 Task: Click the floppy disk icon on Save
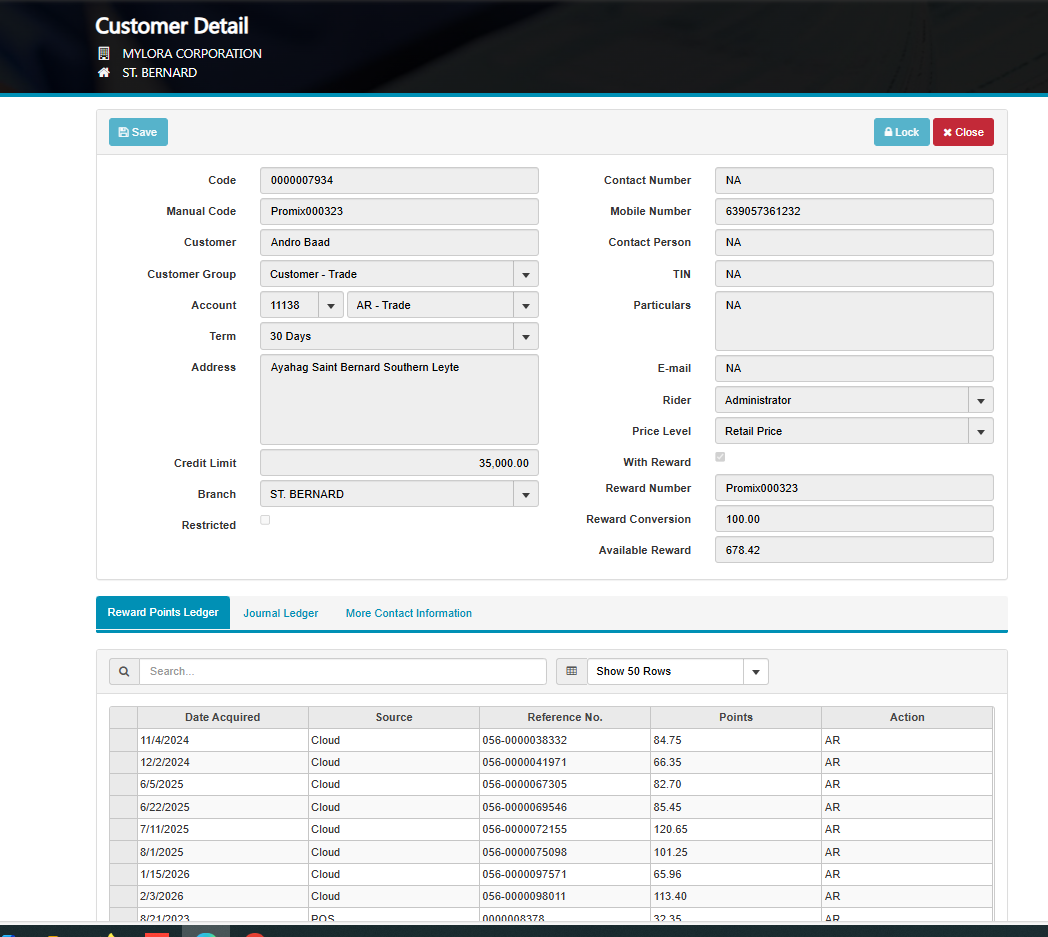(x=123, y=132)
